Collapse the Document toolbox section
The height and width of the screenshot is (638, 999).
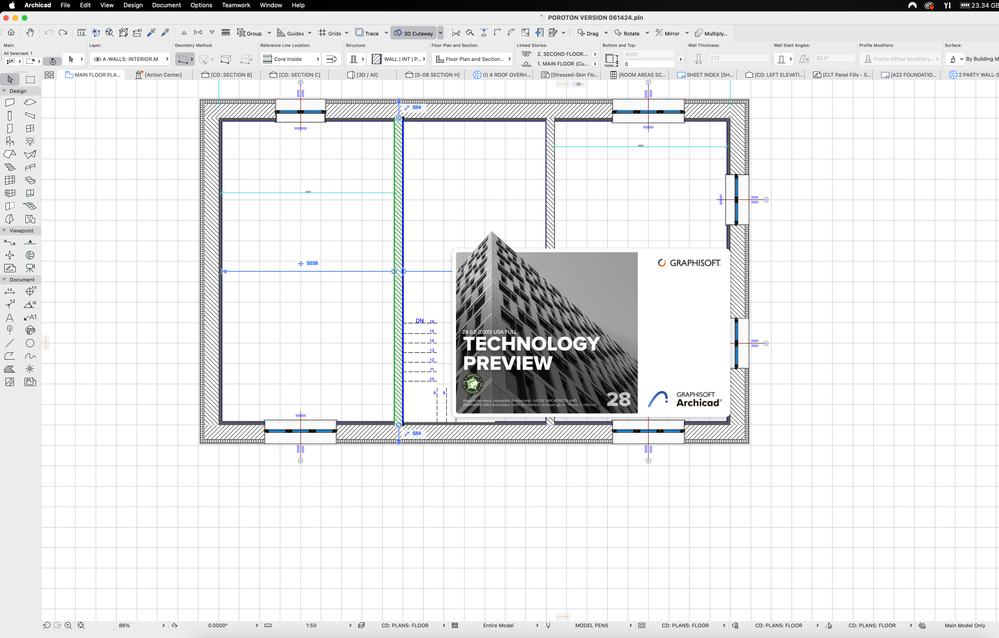(4, 279)
